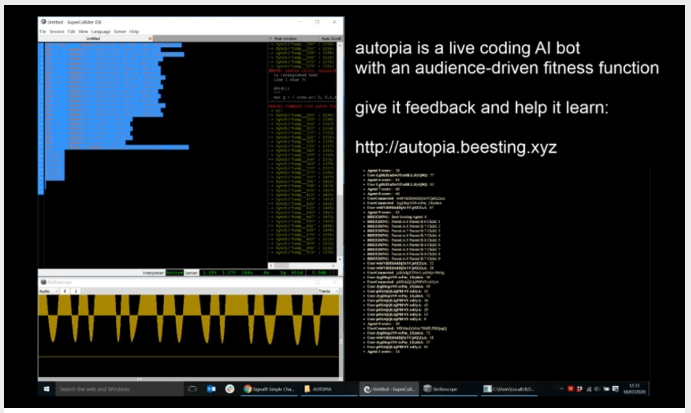Open the Session menu
This screenshot has height=413, width=691.
pyautogui.click(x=57, y=32)
